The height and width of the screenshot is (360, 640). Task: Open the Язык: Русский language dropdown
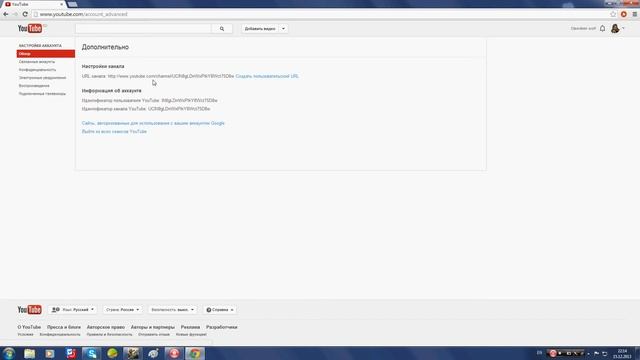(73, 310)
